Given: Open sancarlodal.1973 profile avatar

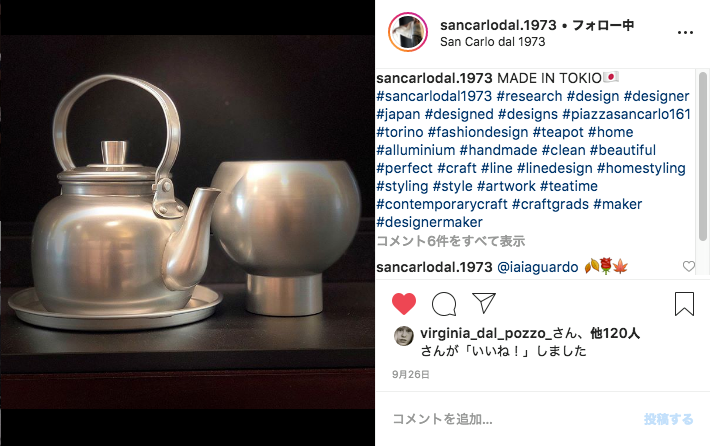Looking at the screenshot, I should point(408,32).
